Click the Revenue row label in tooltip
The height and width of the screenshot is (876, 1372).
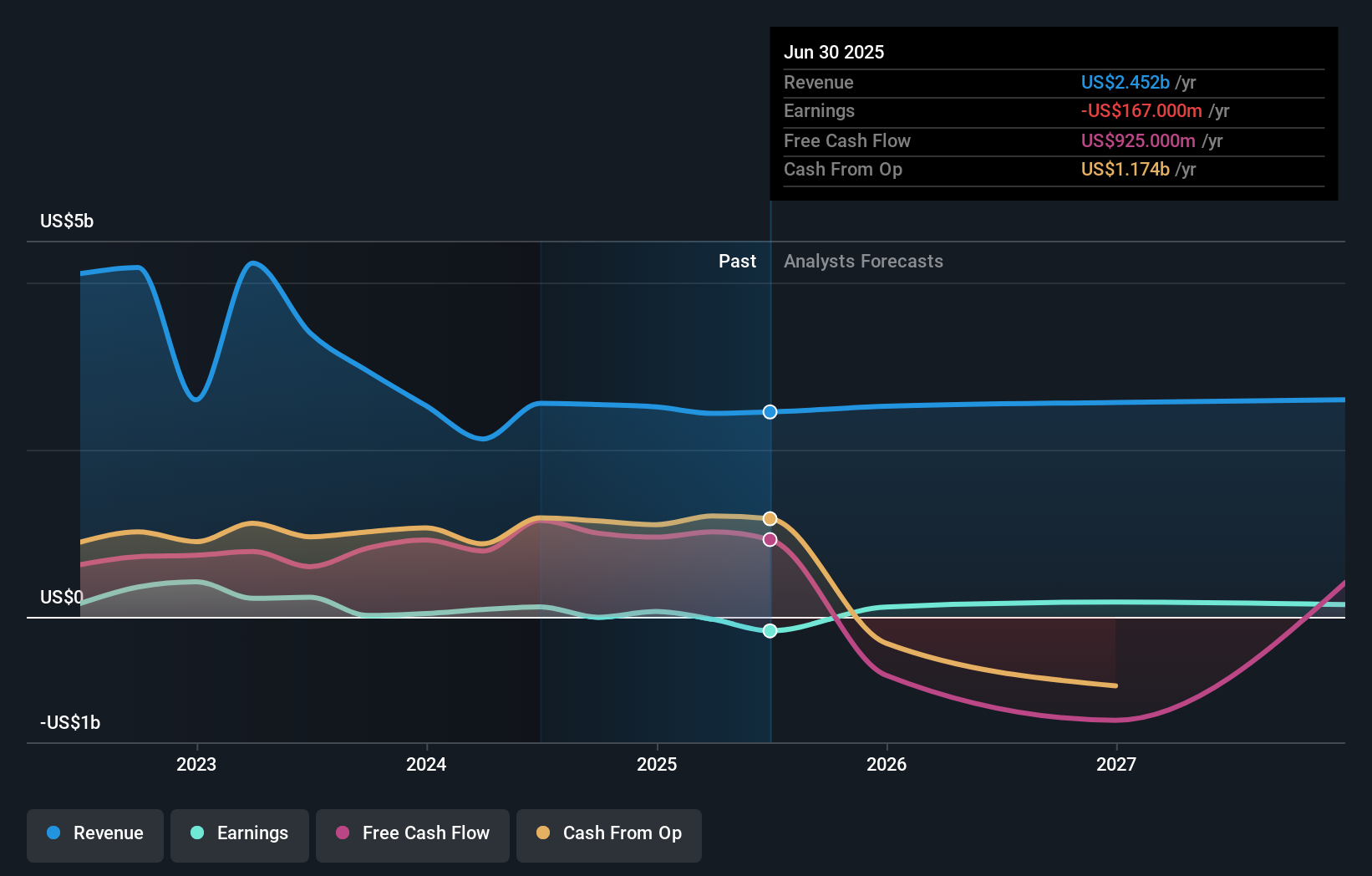(819, 82)
